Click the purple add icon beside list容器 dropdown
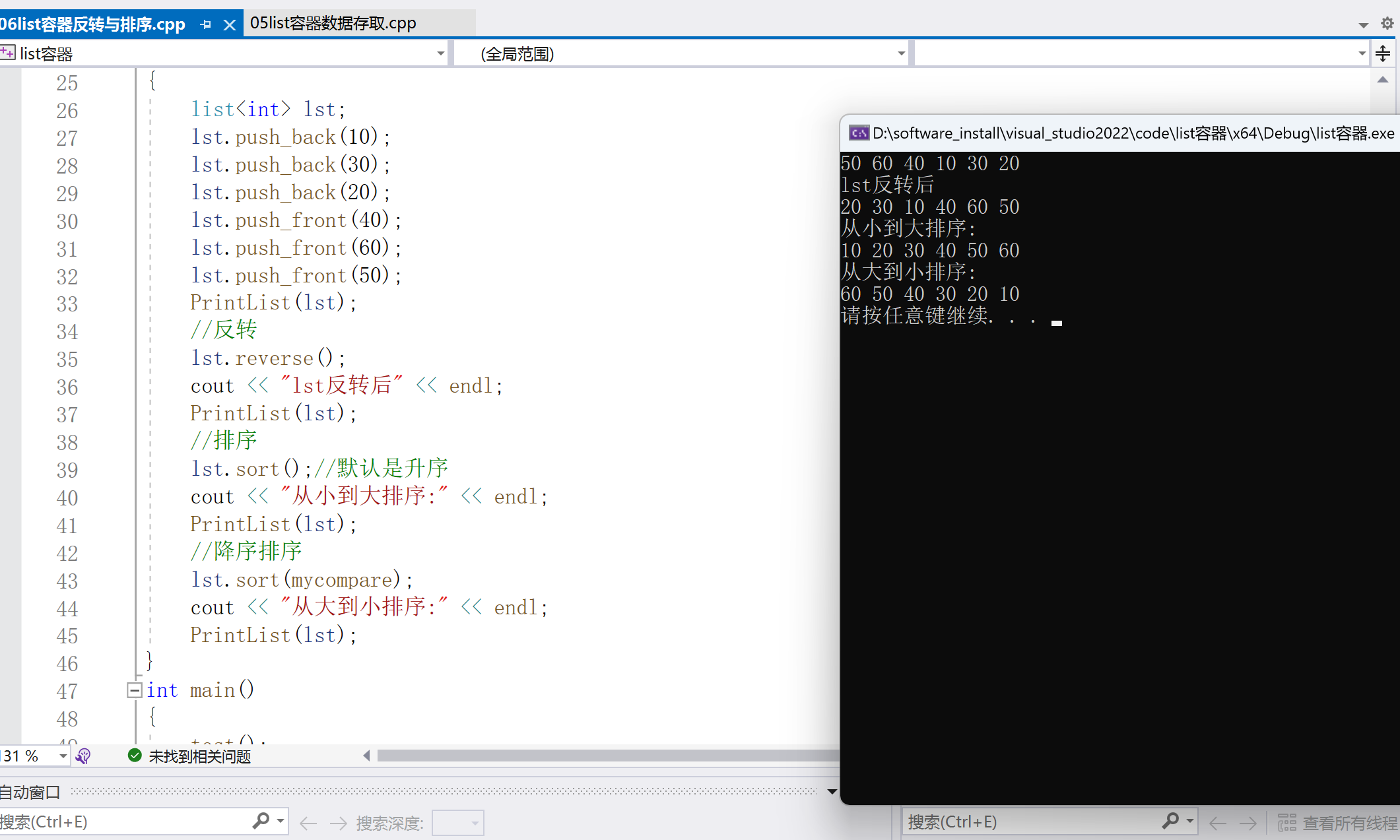 pos(8,53)
